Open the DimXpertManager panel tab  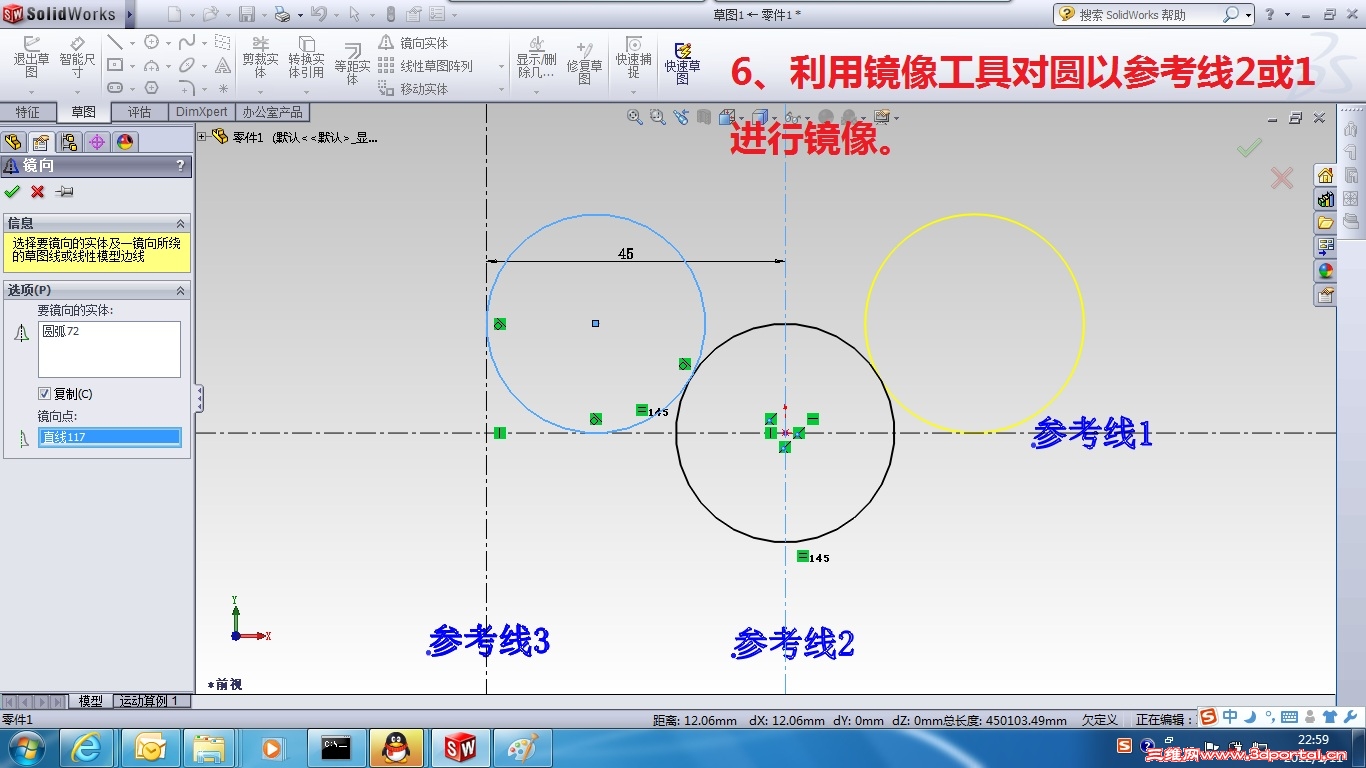(x=97, y=142)
